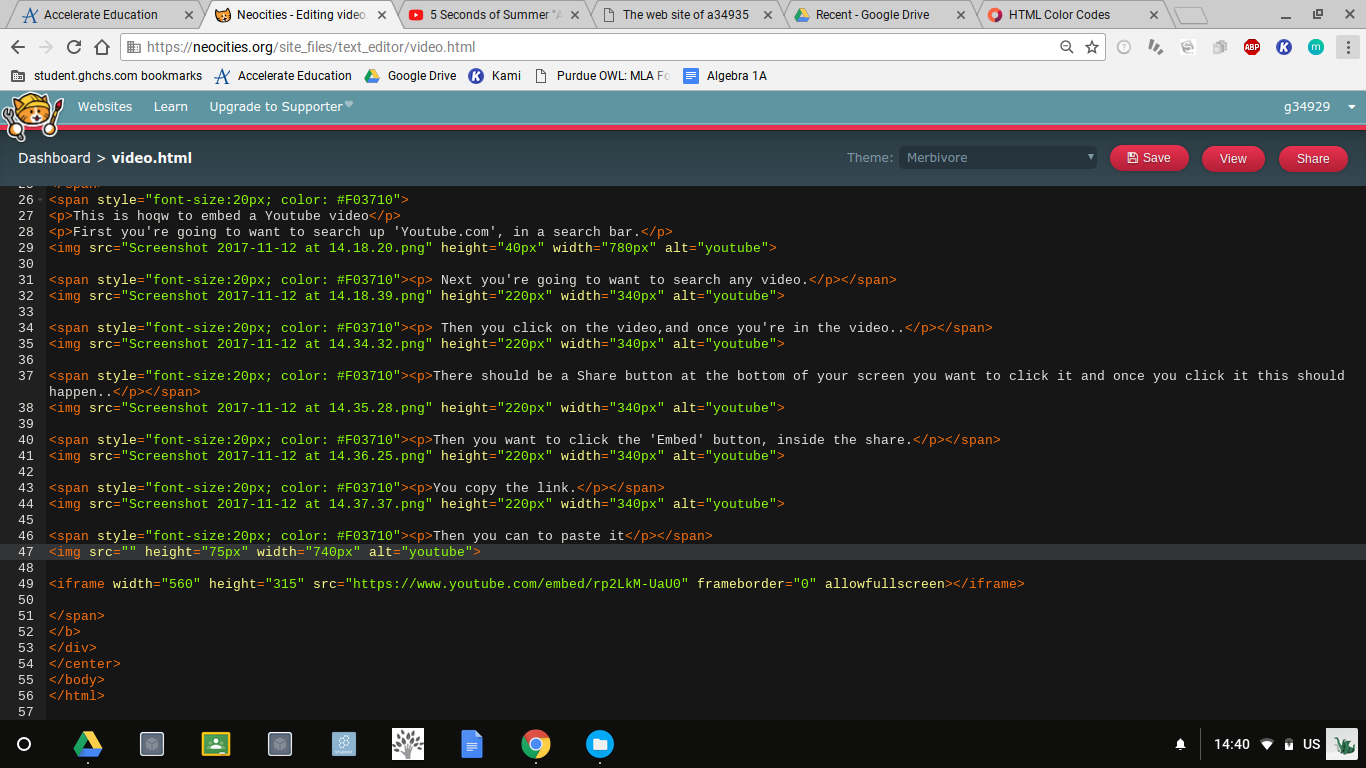Viewport: 1366px width, 768px height.
Task: Close the Accelerate Education tab
Action: point(188,15)
